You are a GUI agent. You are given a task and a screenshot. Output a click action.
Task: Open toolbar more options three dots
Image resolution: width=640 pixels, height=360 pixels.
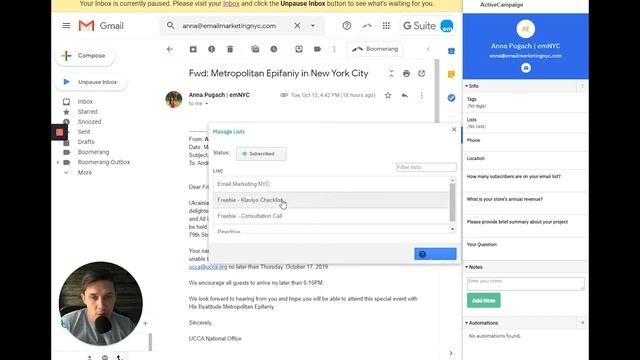(x=334, y=49)
